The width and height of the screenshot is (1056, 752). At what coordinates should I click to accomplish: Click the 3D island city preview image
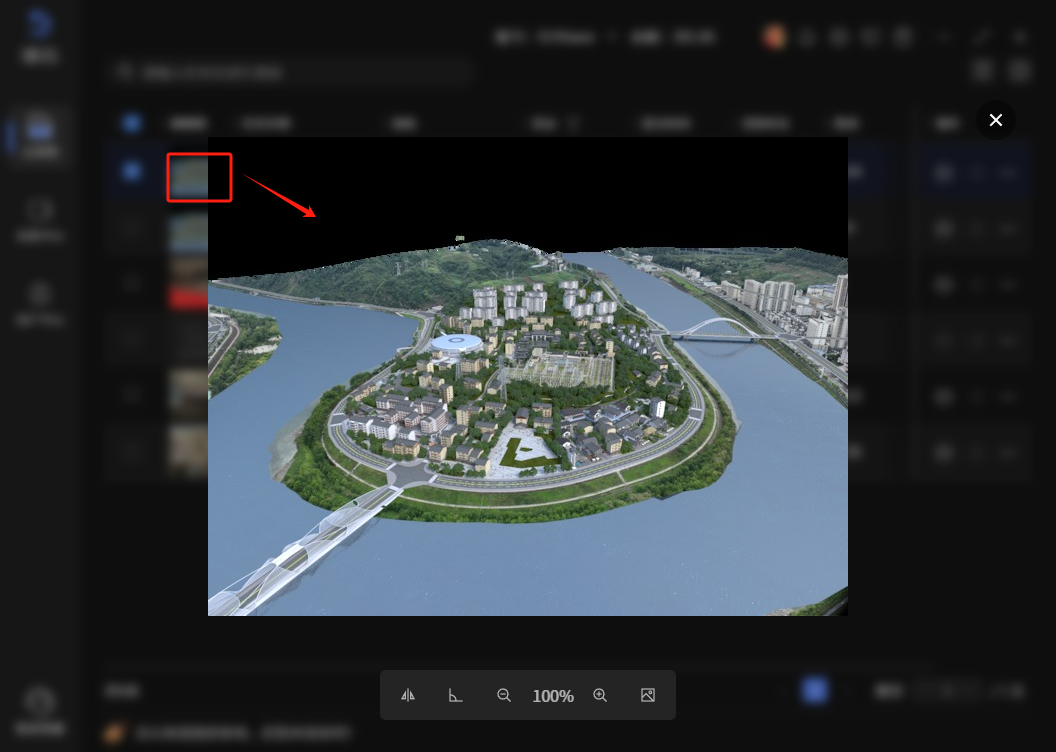point(527,400)
